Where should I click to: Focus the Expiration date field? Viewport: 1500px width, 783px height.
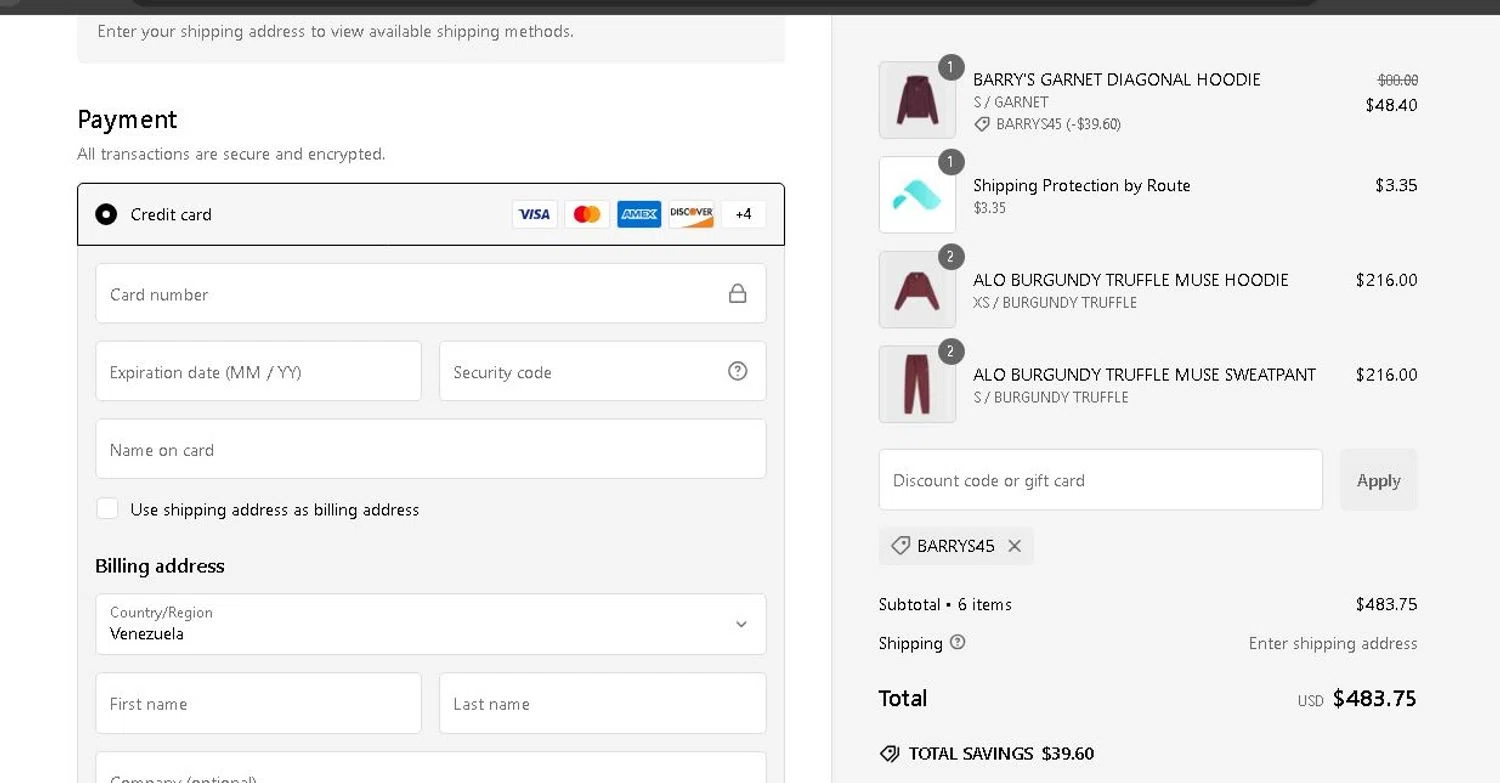pos(258,371)
